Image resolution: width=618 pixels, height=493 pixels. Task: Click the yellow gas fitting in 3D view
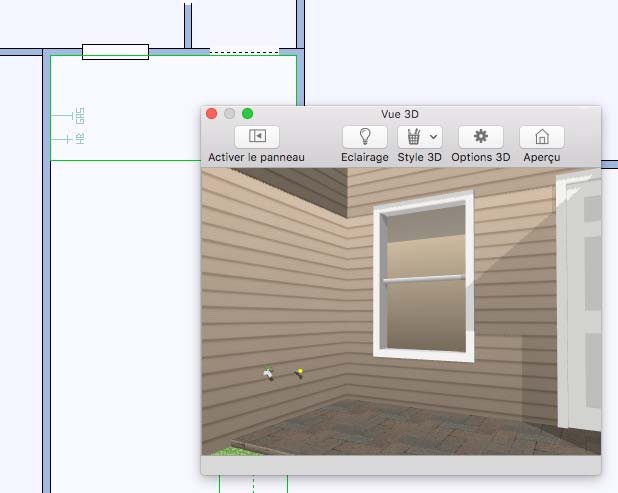(298, 373)
